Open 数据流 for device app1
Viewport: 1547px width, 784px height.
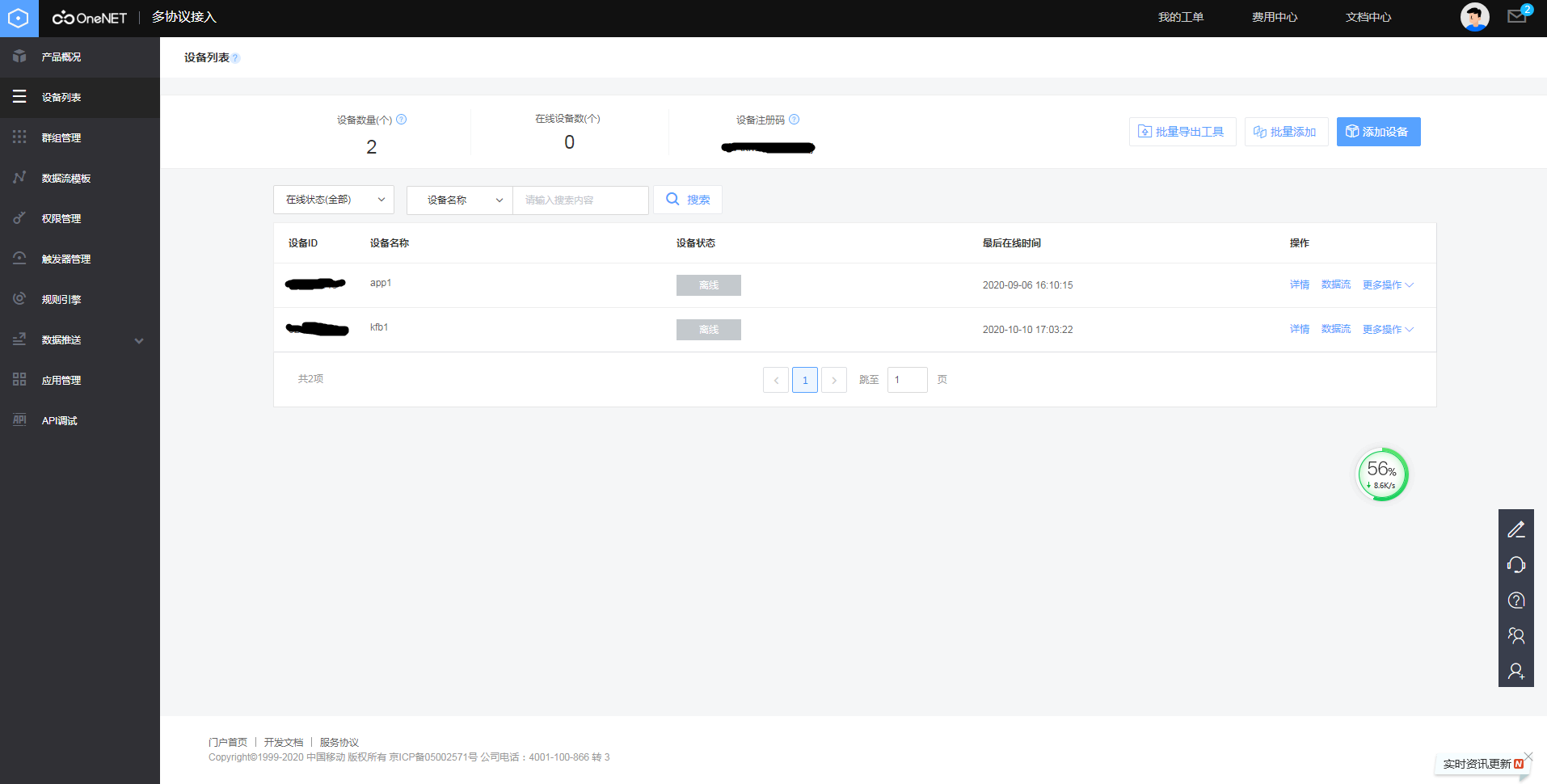click(x=1336, y=285)
